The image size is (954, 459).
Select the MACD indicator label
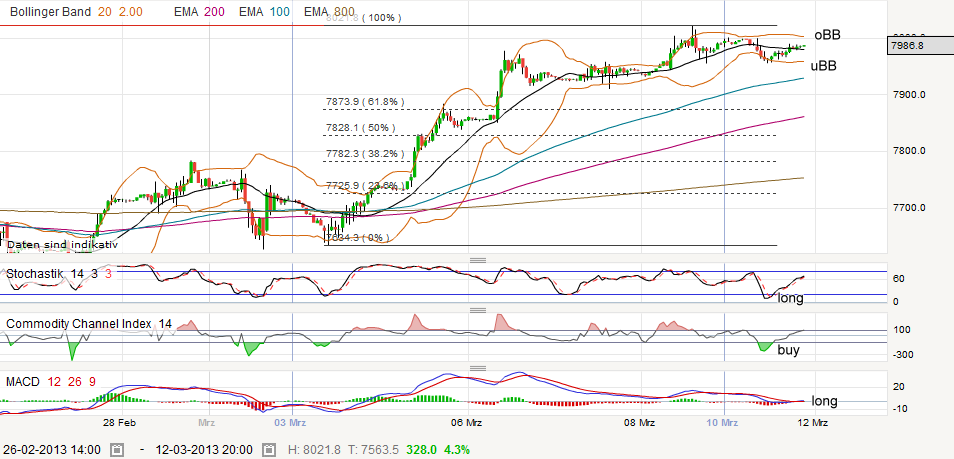click(x=23, y=382)
